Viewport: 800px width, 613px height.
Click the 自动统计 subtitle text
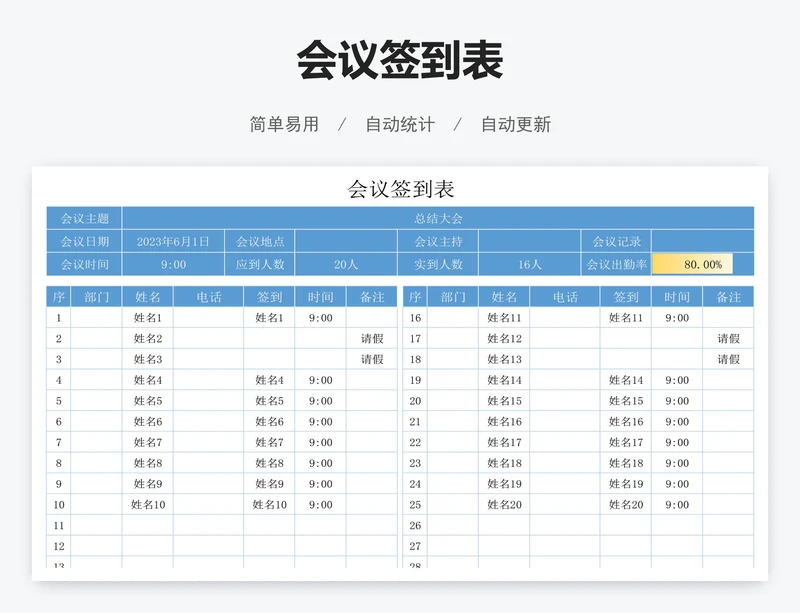tap(400, 124)
